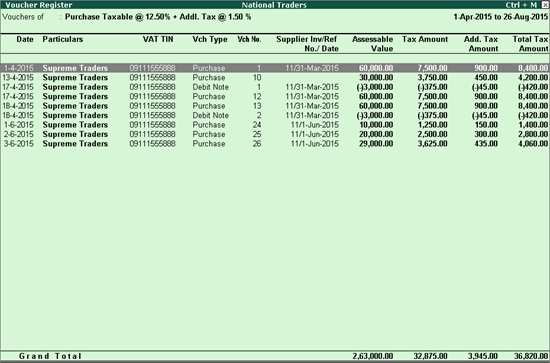The width and height of the screenshot is (550, 363).
Task: Click the VAT TIN column header
Action: click(x=158, y=39)
